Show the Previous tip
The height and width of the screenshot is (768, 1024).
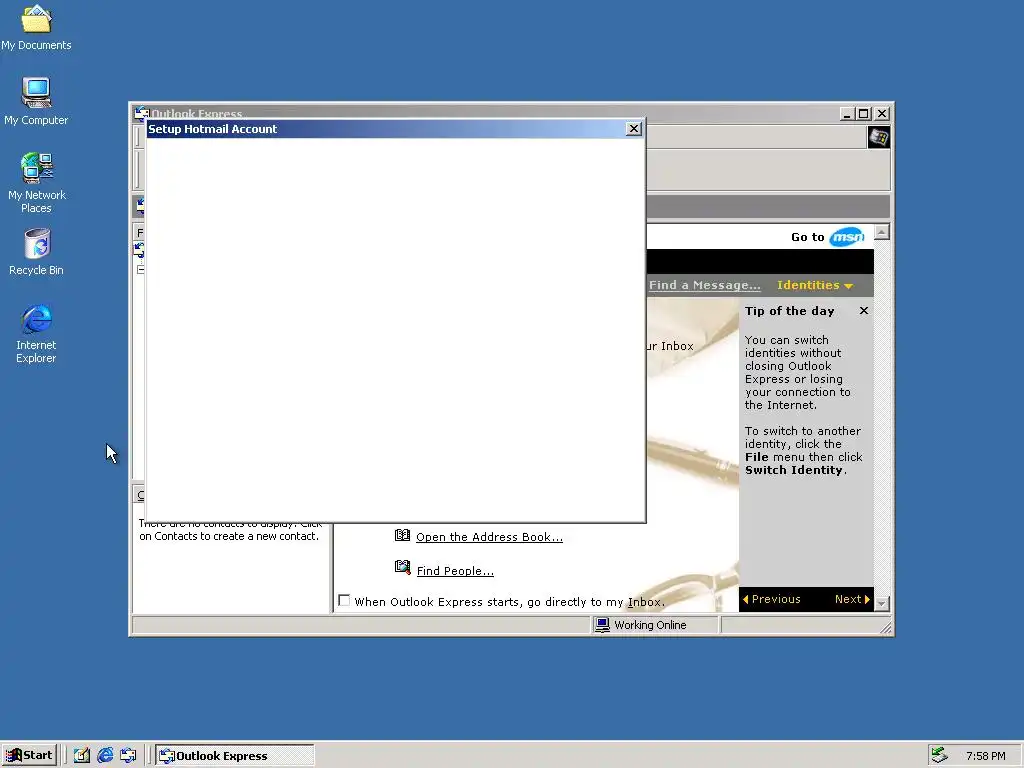771,599
